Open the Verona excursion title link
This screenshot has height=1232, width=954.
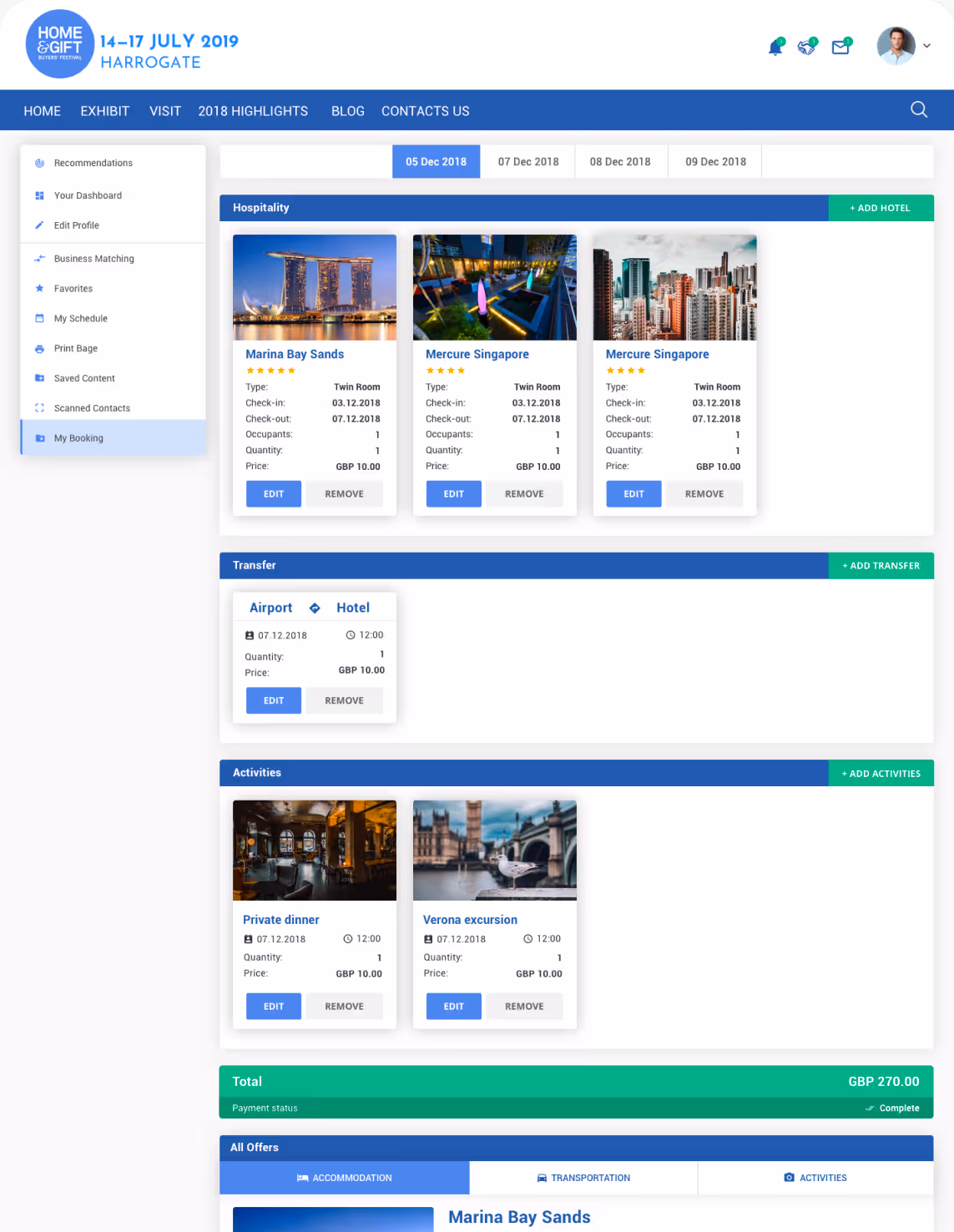470,920
